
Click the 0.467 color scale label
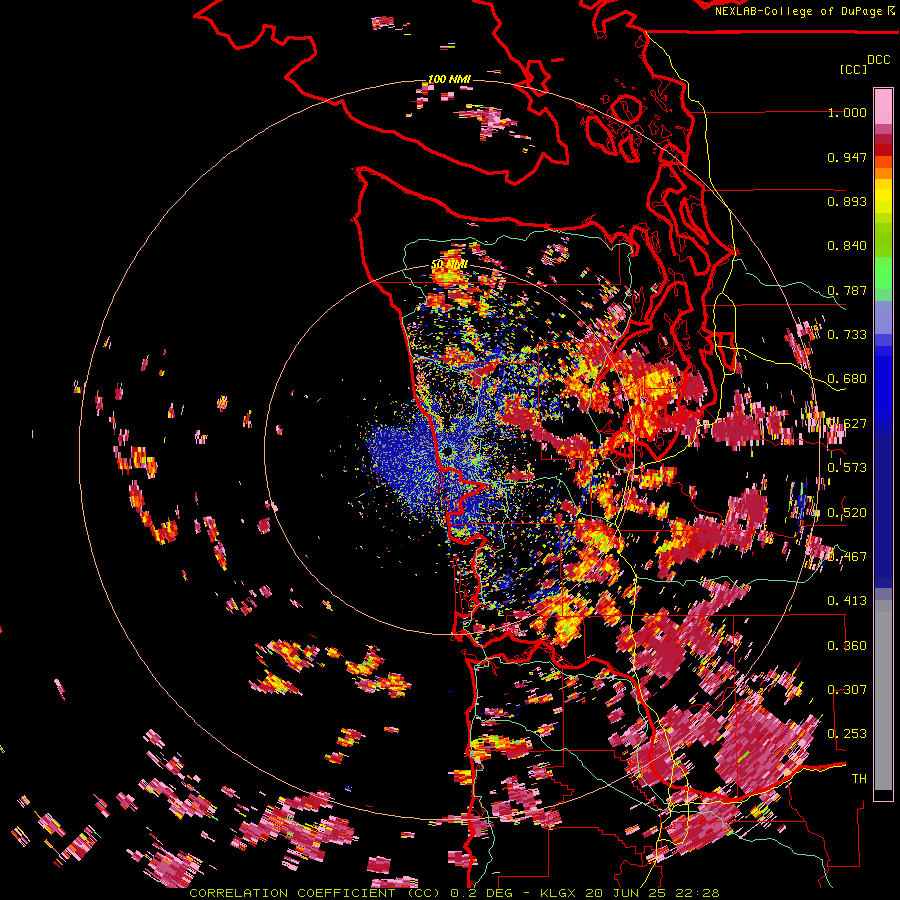[847, 557]
